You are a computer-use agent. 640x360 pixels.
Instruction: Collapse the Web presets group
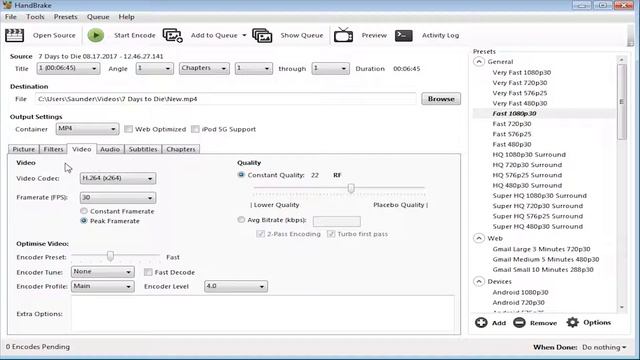pos(479,238)
